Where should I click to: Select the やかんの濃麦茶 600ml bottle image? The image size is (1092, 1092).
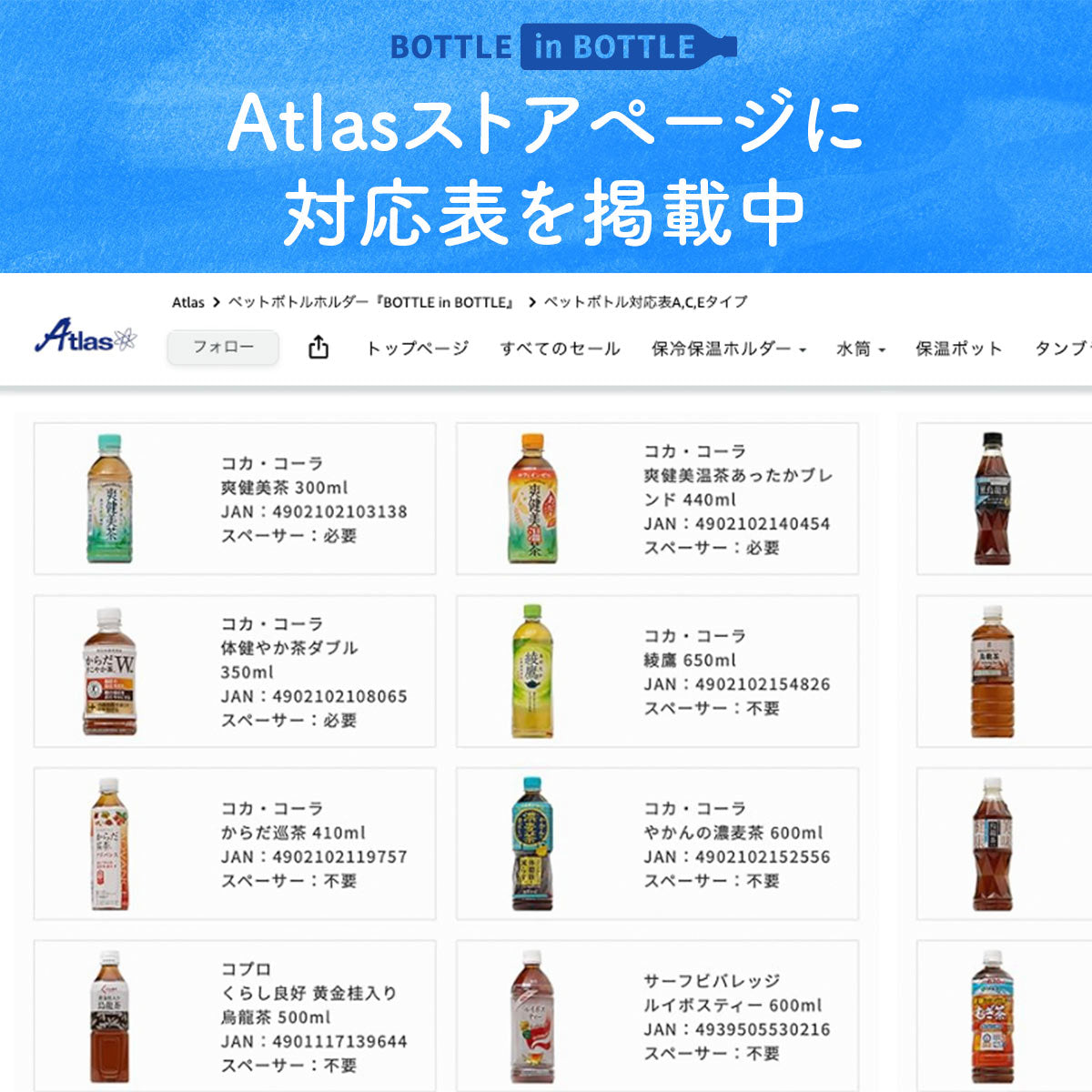tap(532, 844)
